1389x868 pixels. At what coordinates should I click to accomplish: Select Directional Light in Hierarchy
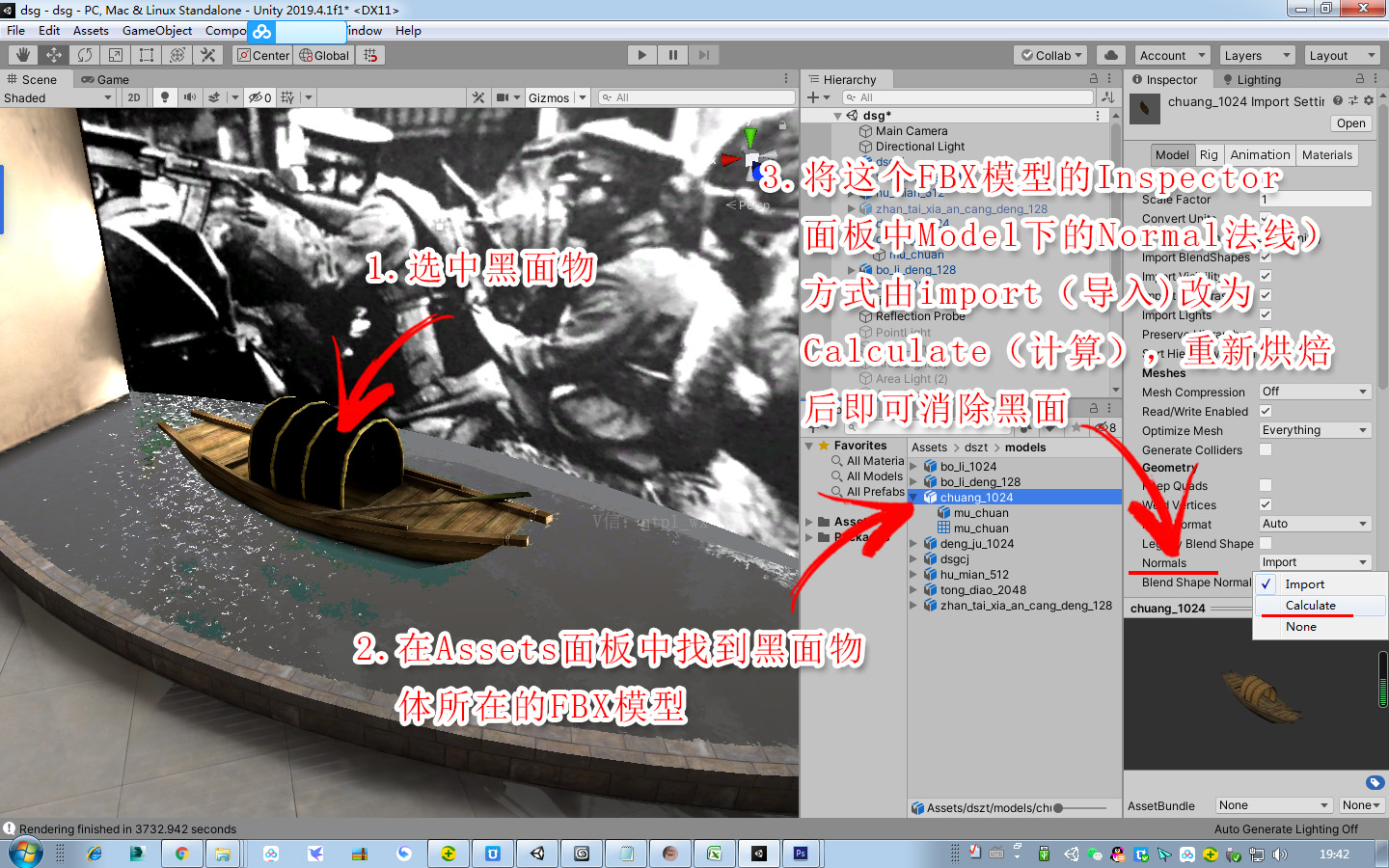919,147
